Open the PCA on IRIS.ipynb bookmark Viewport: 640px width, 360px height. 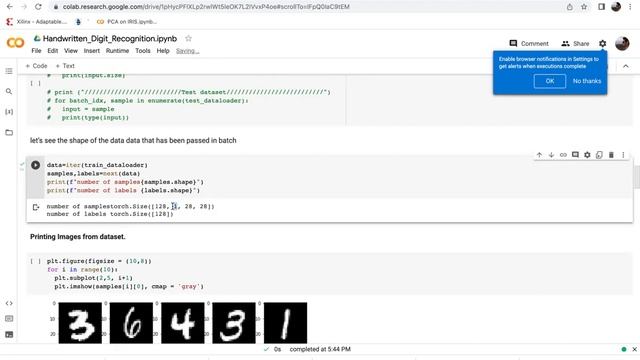[127, 22]
